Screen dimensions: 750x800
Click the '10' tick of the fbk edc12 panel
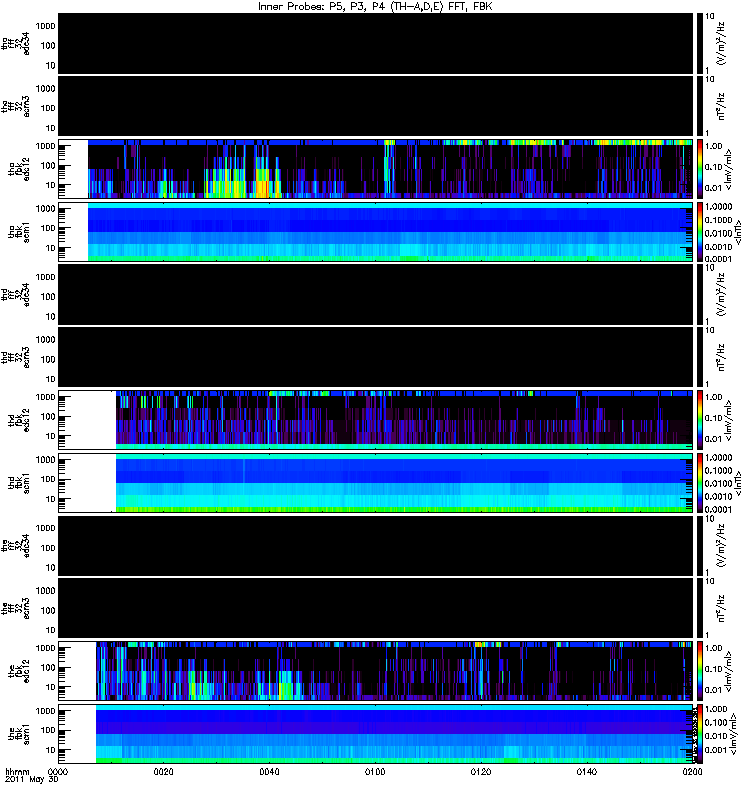51,687
